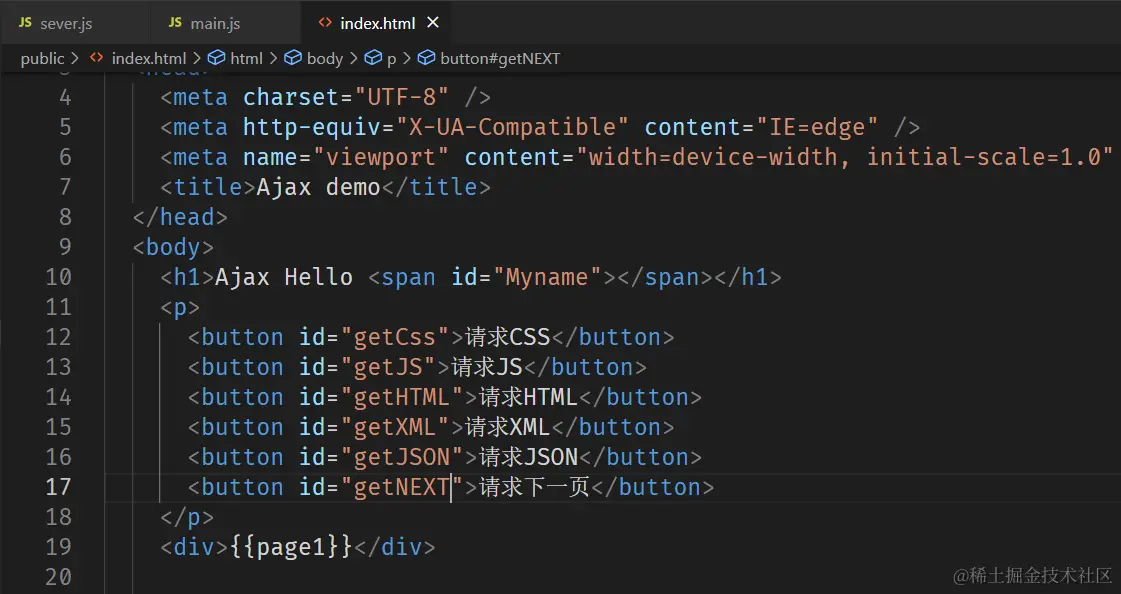Close the index.html tab
The height and width of the screenshot is (594, 1121).
(433, 23)
